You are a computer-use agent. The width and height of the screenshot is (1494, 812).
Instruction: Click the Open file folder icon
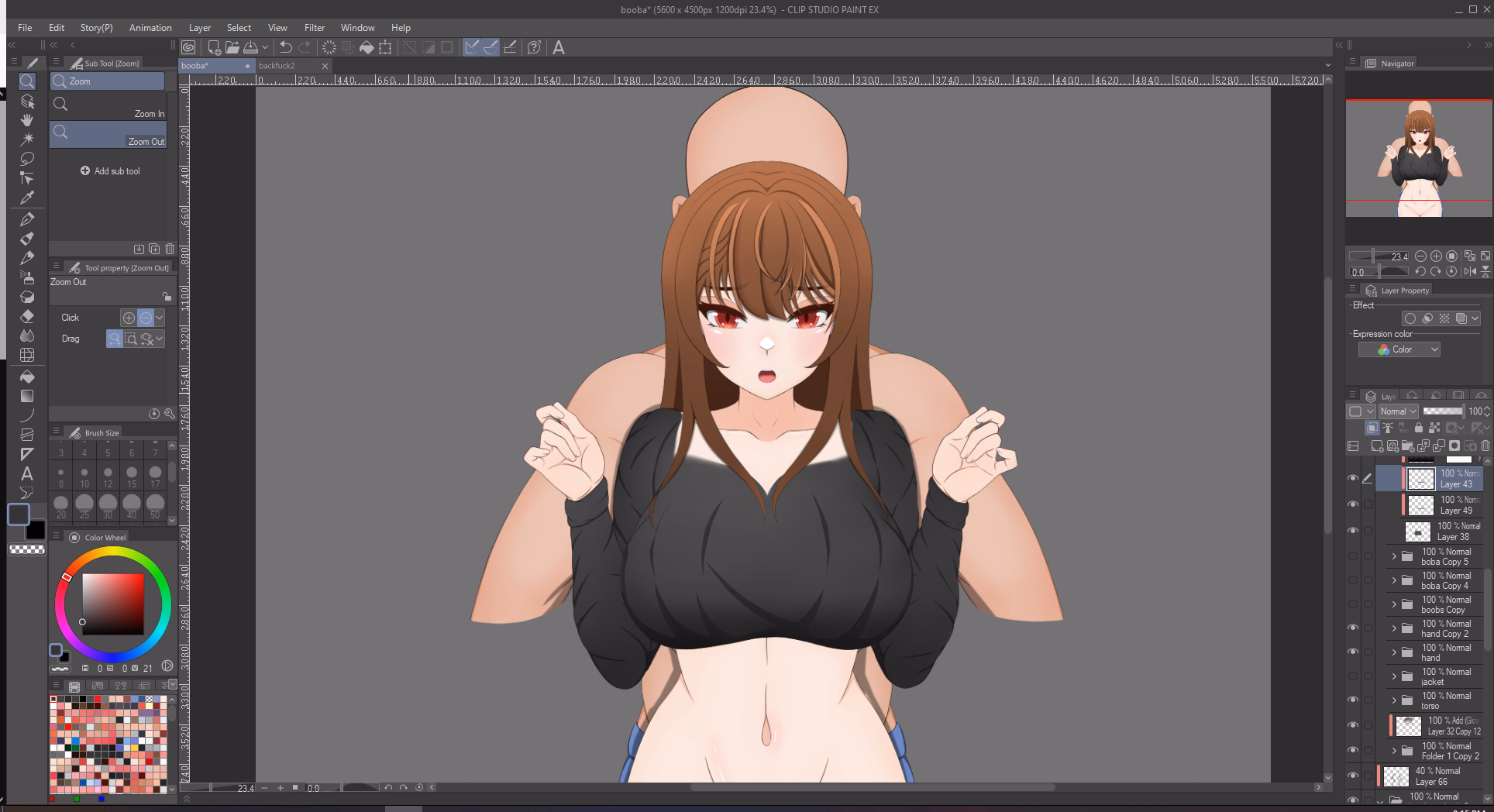point(232,47)
